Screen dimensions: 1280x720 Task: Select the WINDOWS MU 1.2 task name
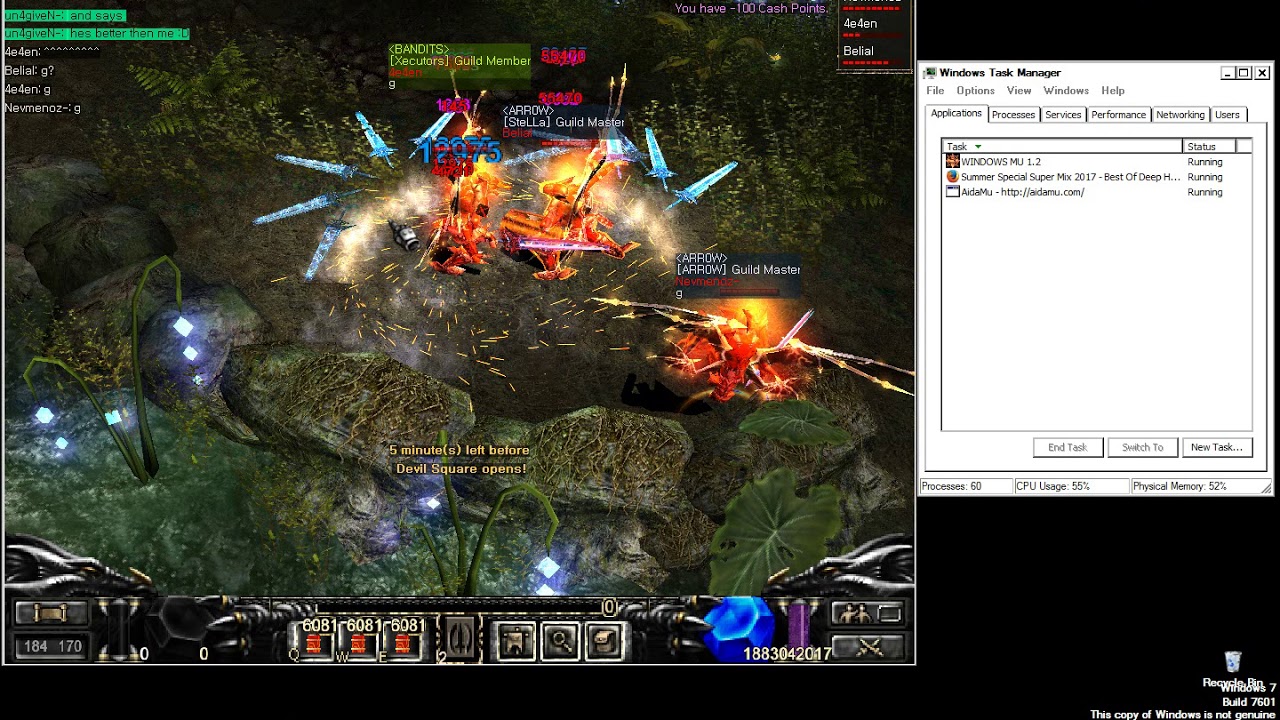coord(1001,162)
